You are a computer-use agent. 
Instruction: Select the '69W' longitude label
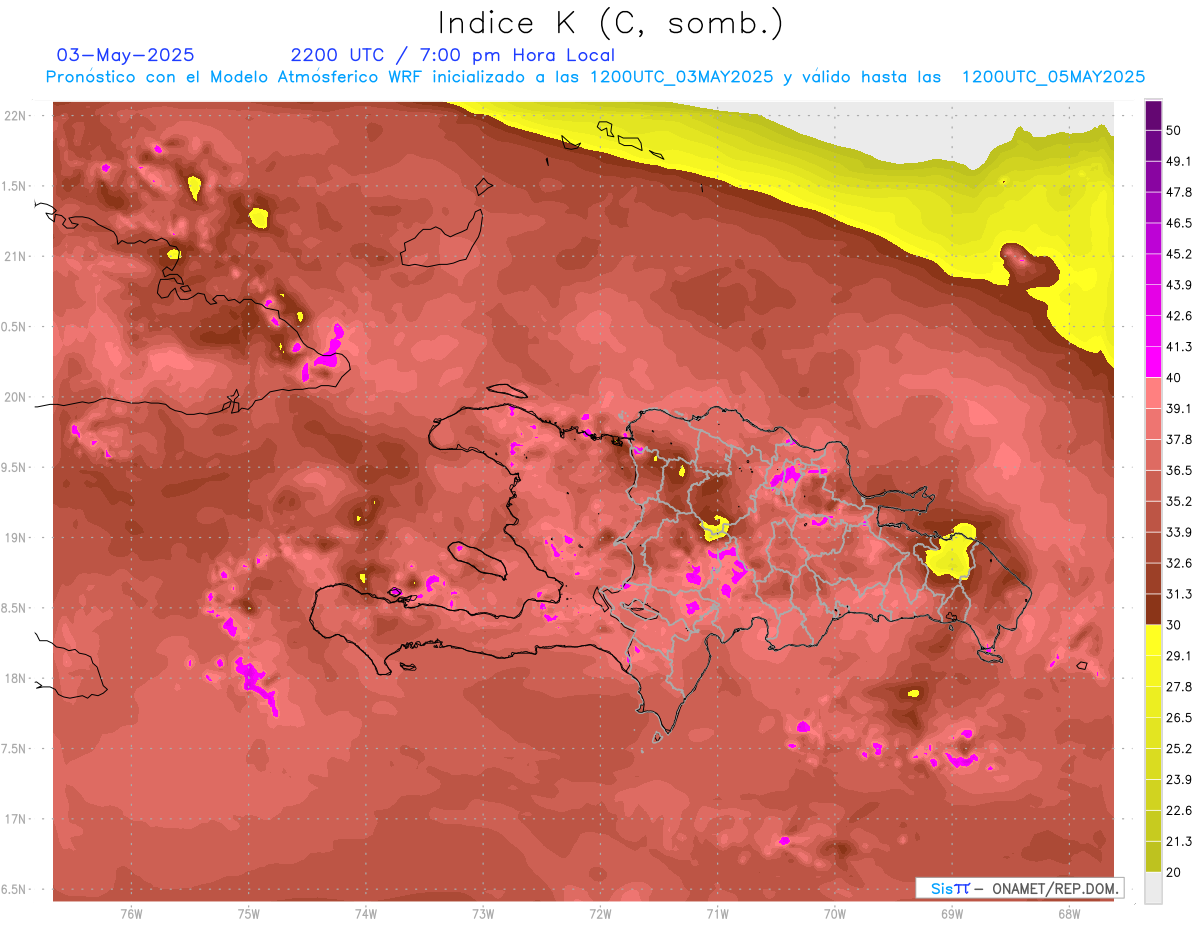coord(952,913)
